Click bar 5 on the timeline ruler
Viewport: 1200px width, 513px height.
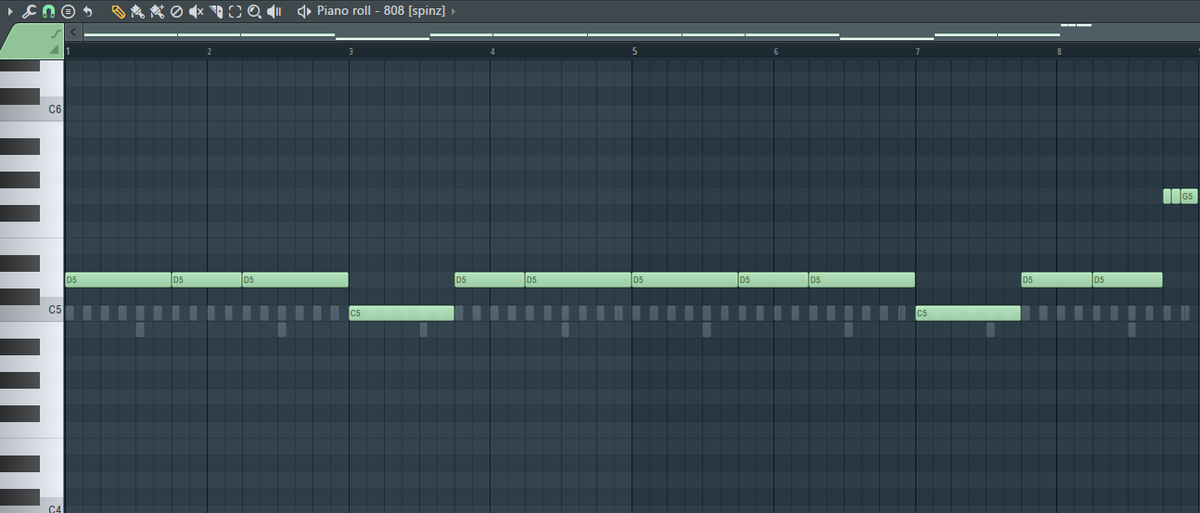pos(634,50)
